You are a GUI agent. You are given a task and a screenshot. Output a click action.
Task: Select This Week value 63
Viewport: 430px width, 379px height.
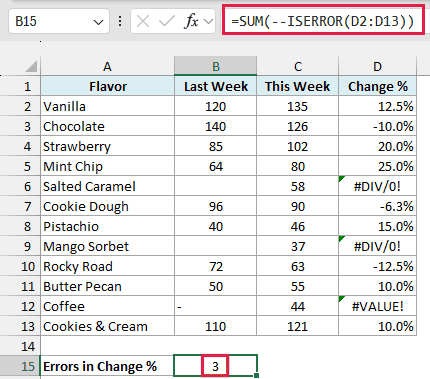tap(298, 266)
